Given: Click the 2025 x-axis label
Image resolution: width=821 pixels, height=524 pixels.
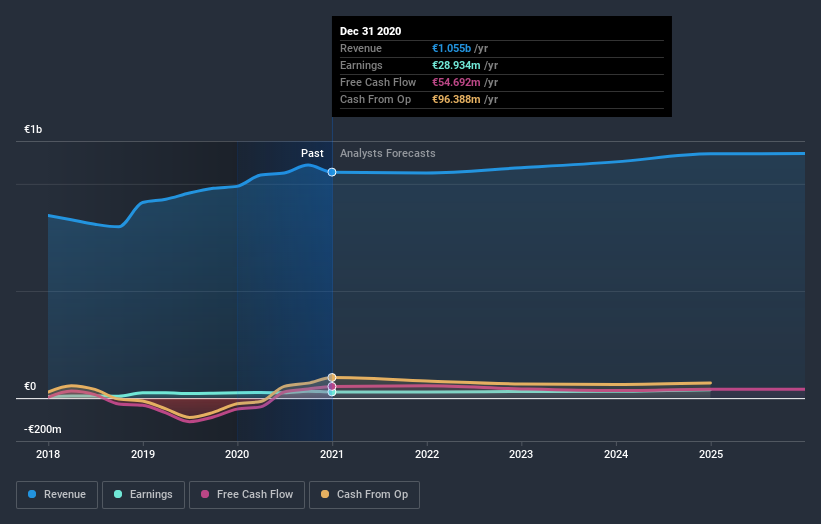Looking at the screenshot, I should (711, 454).
